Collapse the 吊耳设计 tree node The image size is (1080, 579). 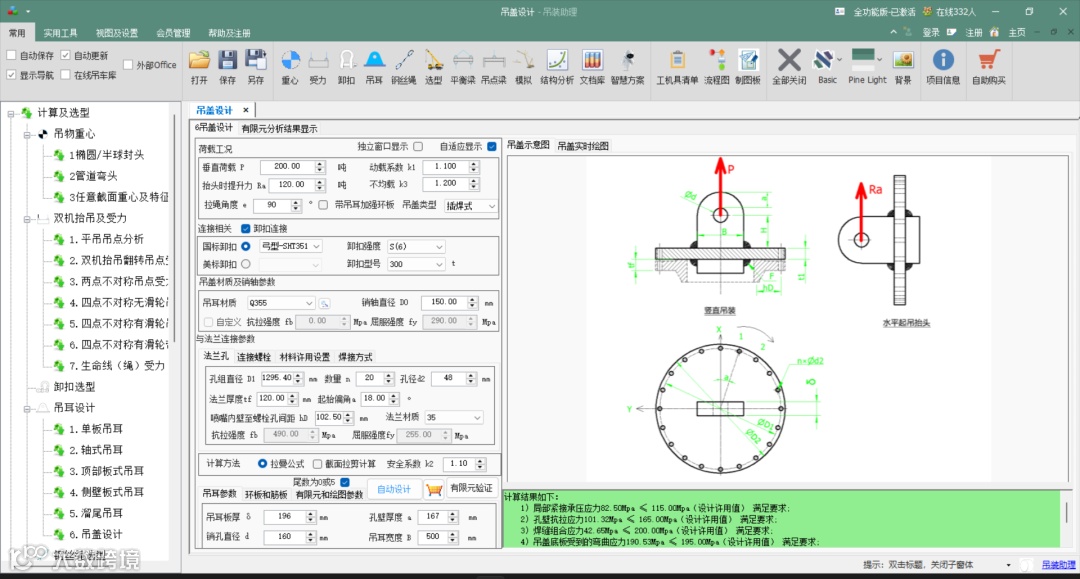pos(28,408)
